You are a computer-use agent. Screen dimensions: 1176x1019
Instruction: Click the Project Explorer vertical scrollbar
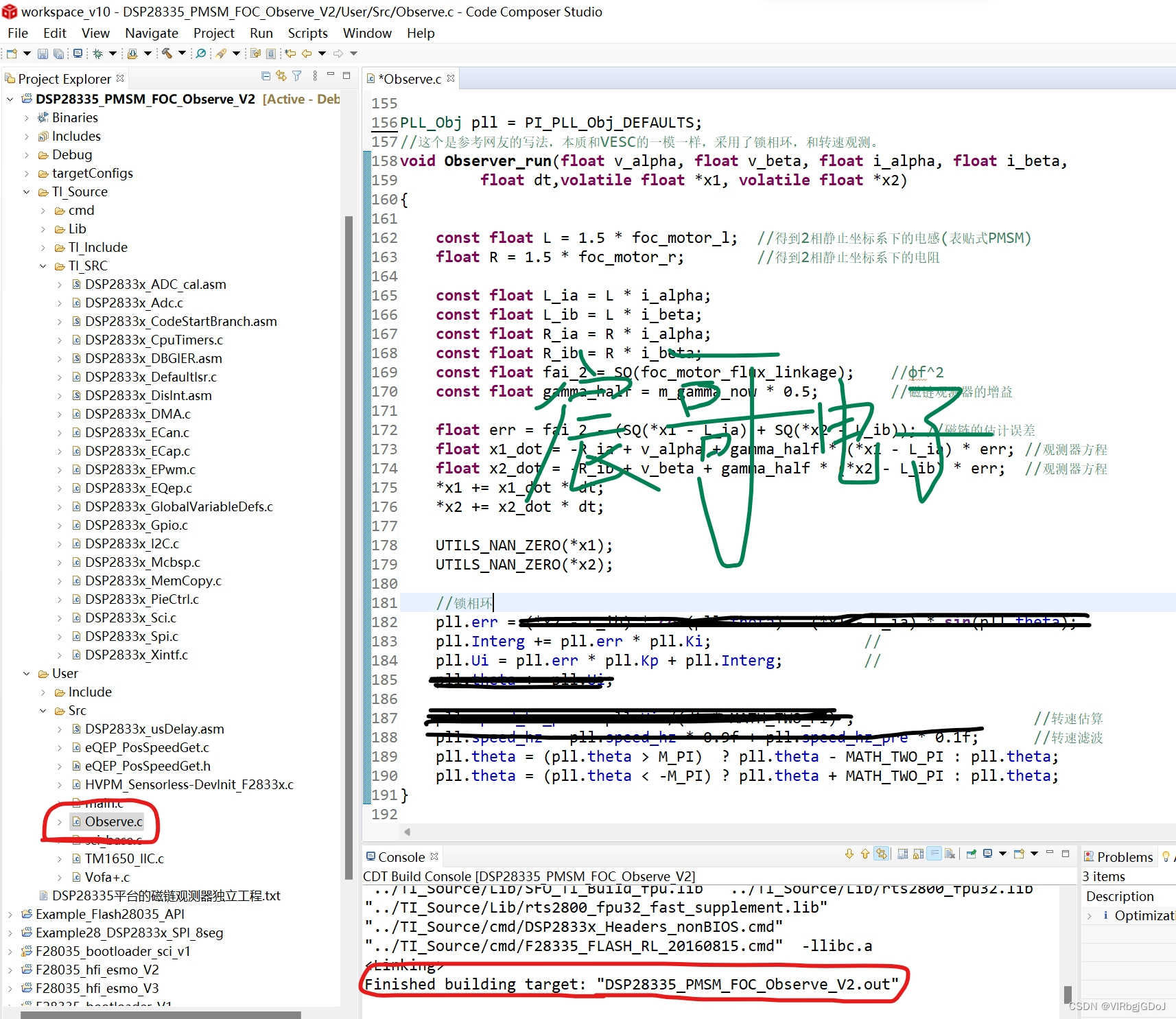point(349,547)
